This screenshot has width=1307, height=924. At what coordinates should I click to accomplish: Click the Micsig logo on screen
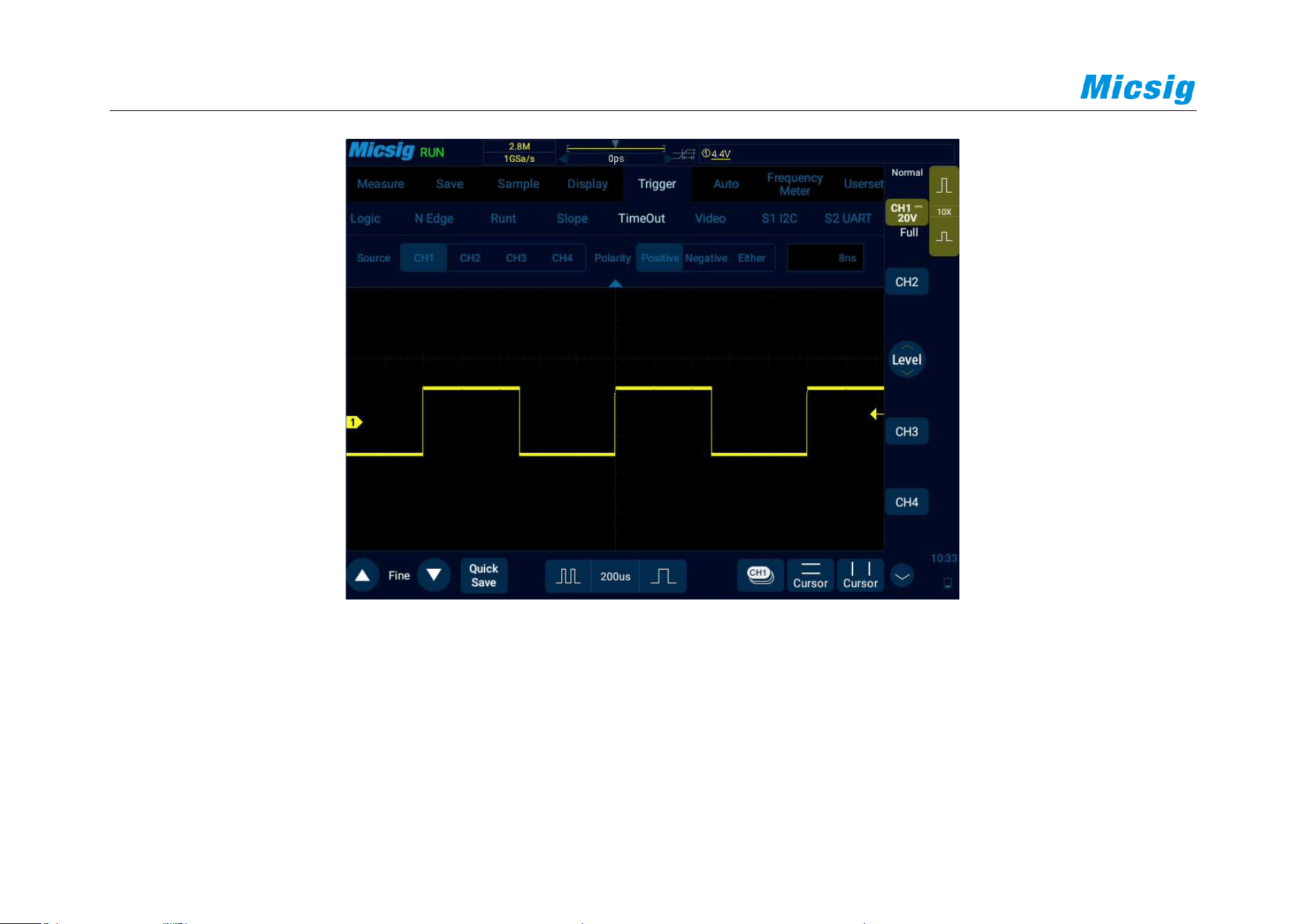coord(381,151)
